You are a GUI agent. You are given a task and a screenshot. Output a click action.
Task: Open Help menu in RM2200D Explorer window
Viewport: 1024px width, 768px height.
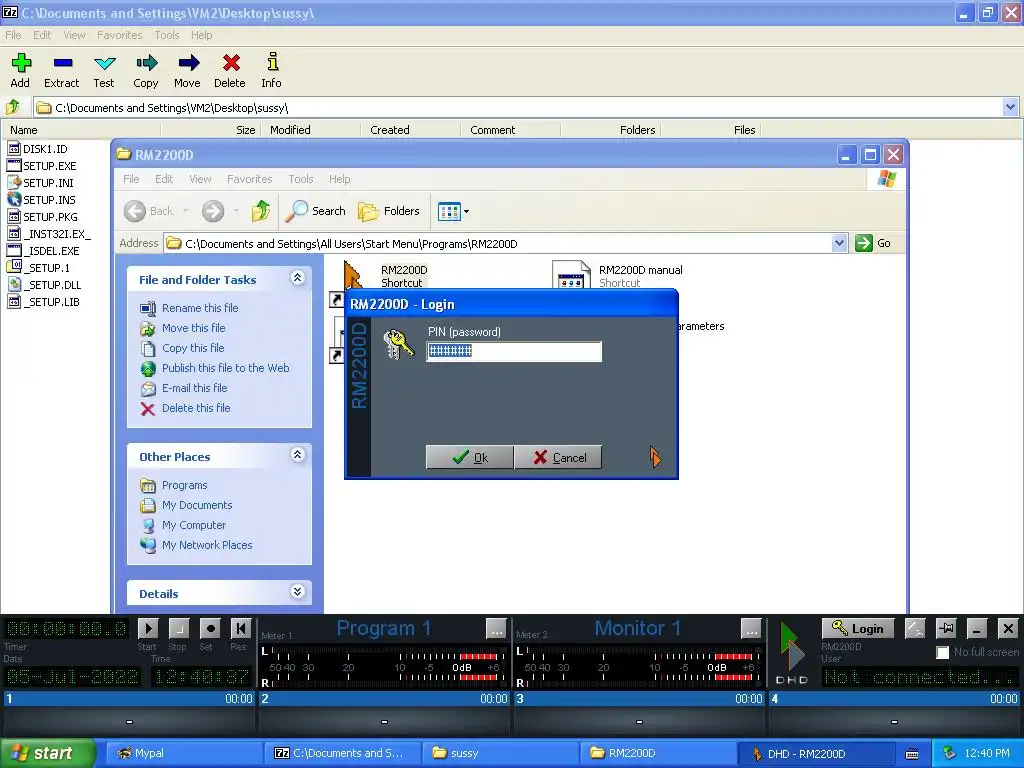339,179
